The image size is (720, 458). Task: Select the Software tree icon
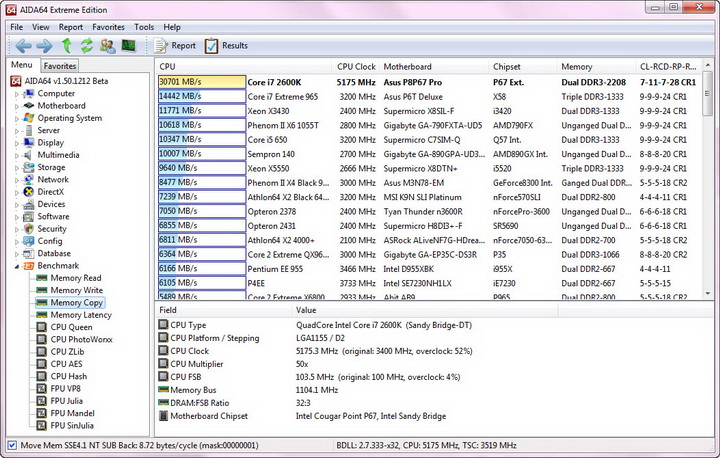coord(29,216)
